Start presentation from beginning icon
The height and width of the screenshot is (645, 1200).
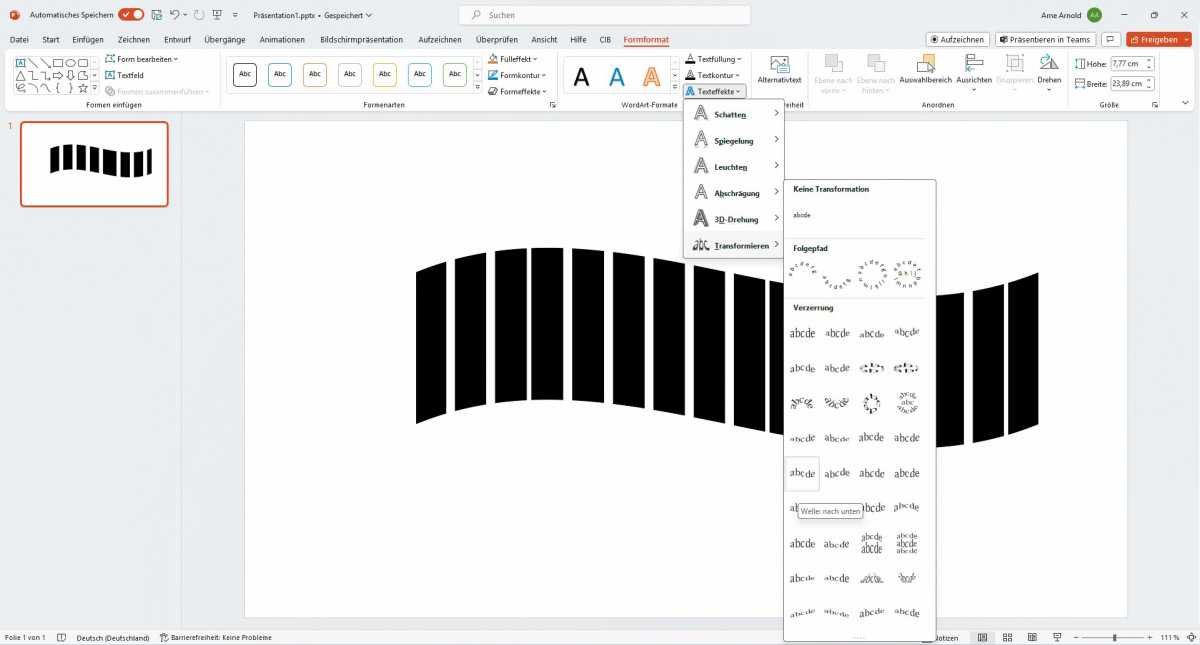(216, 15)
